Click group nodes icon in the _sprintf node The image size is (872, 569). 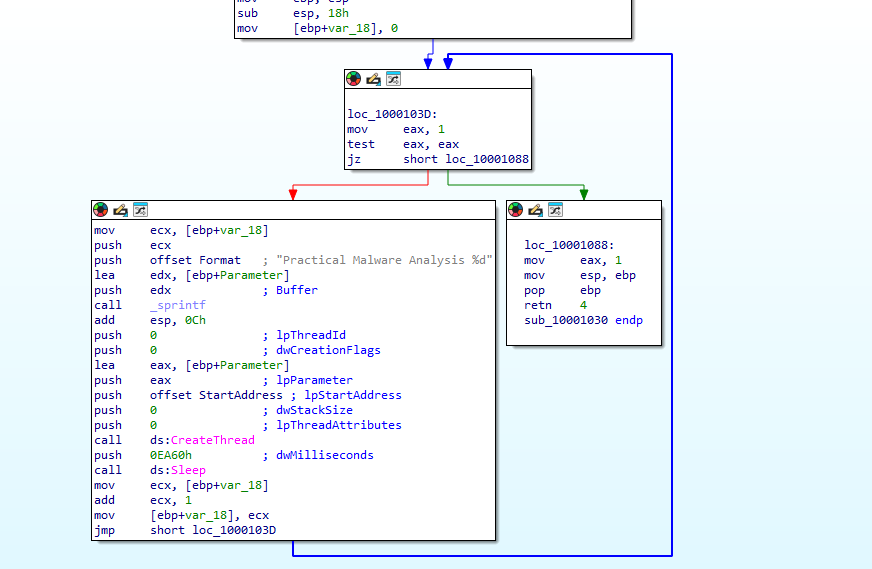click(x=141, y=210)
